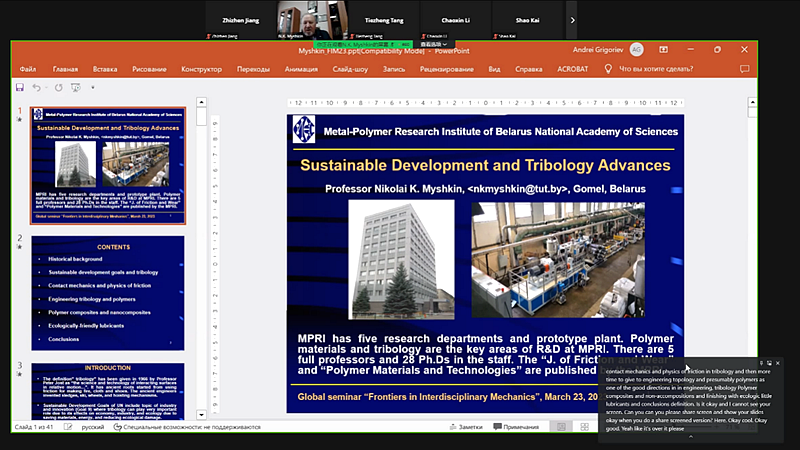The height and width of the screenshot is (450, 800).
Task: Click the 'Что вы хотите сделать?' search field
Action: [x=656, y=69]
